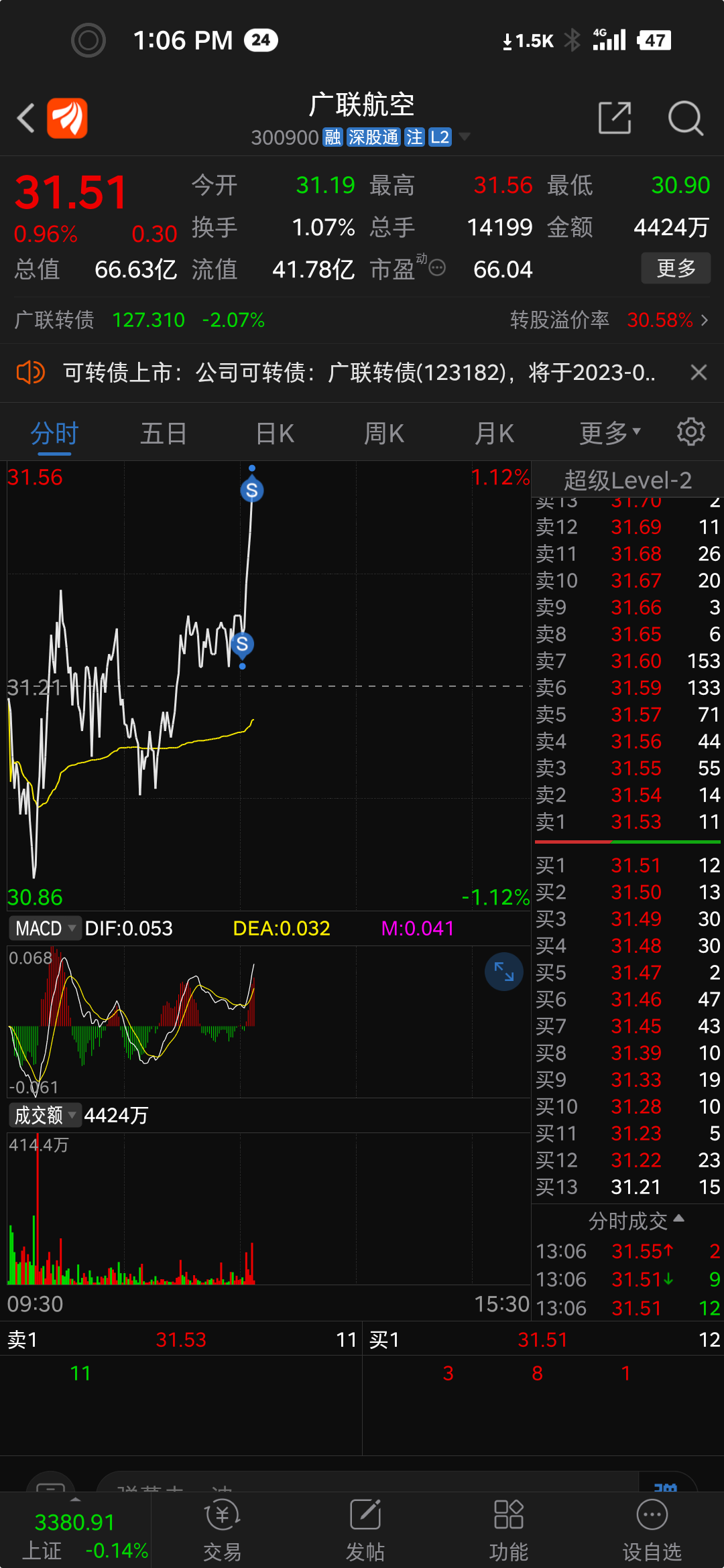This screenshot has height=1568, width=724.
Task: Tap the current price 31.51
Action: 71,192
